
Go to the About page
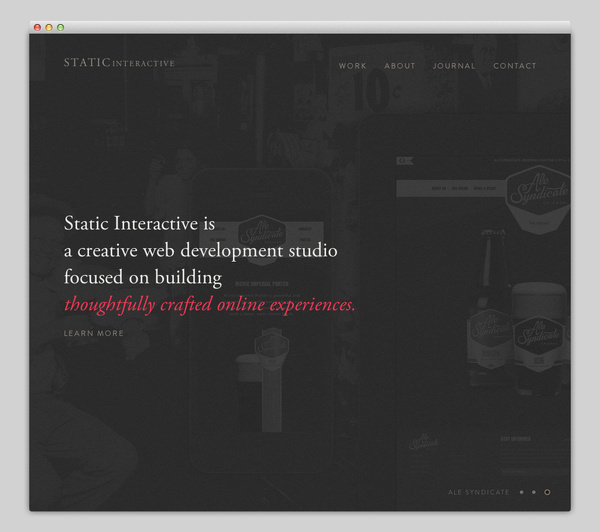click(x=399, y=66)
